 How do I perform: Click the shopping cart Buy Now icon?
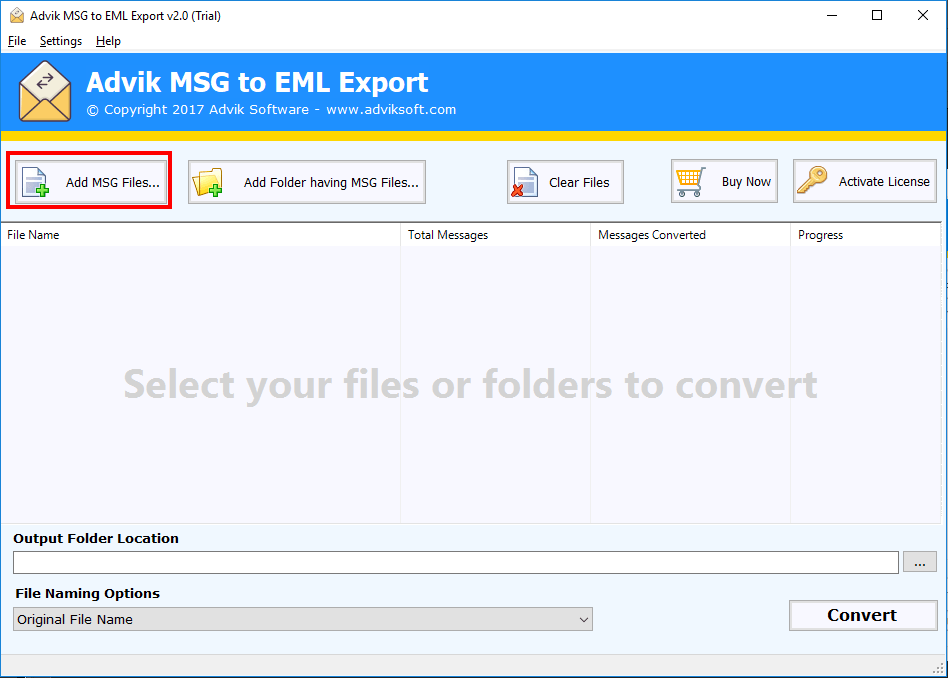click(x=690, y=181)
